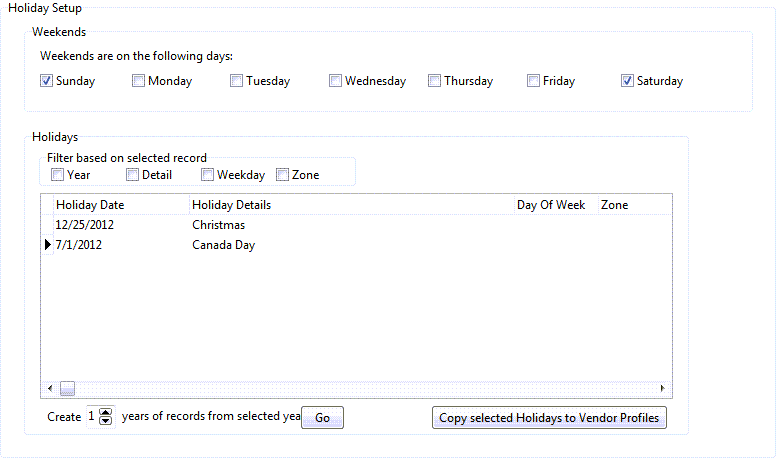Viewport: 776px width, 459px height.
Task: Enable filtering by Zone
Action: pyautogui.click(x=282, y=175)
